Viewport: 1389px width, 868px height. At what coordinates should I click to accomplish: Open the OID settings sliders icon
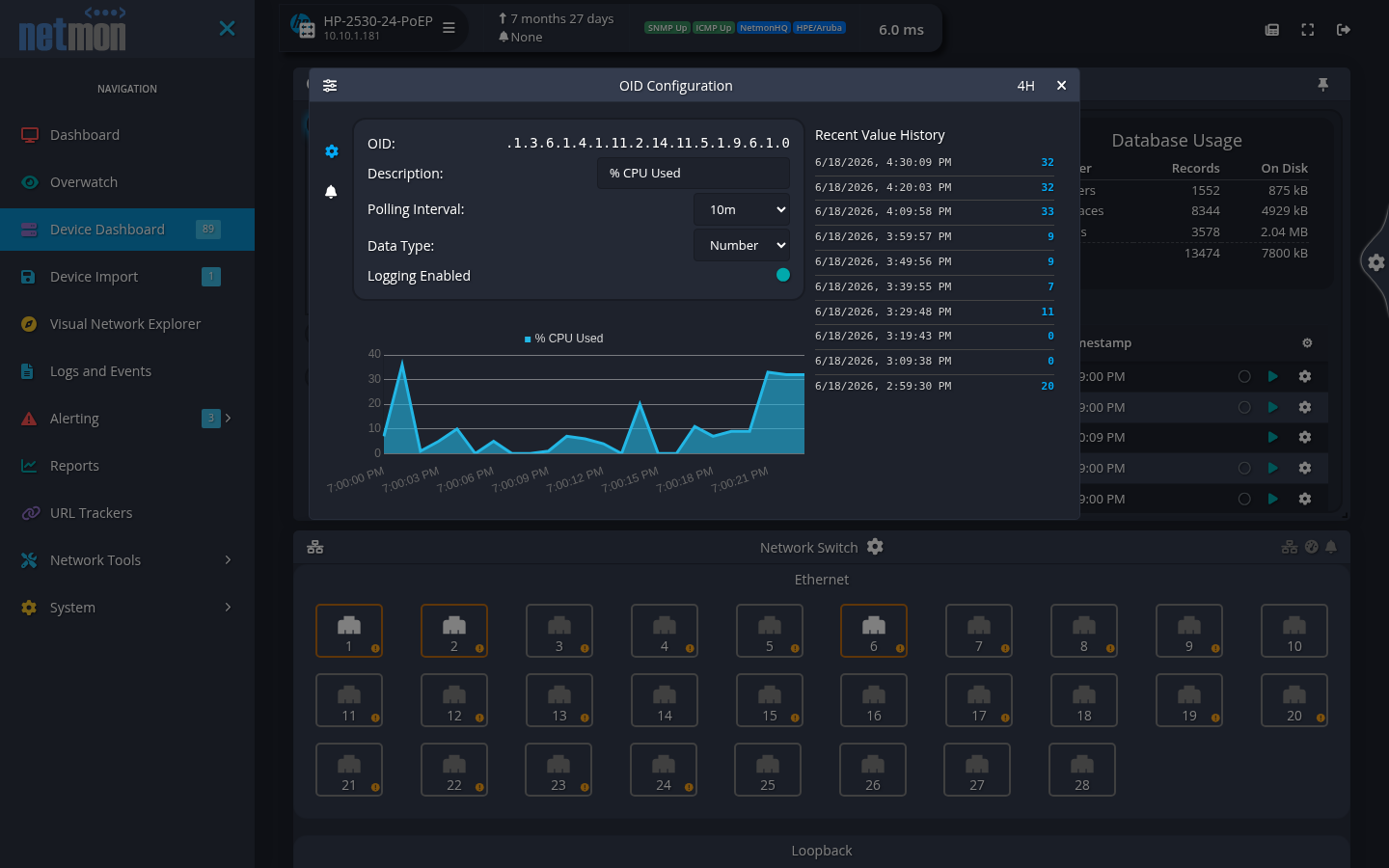point(330,86)
